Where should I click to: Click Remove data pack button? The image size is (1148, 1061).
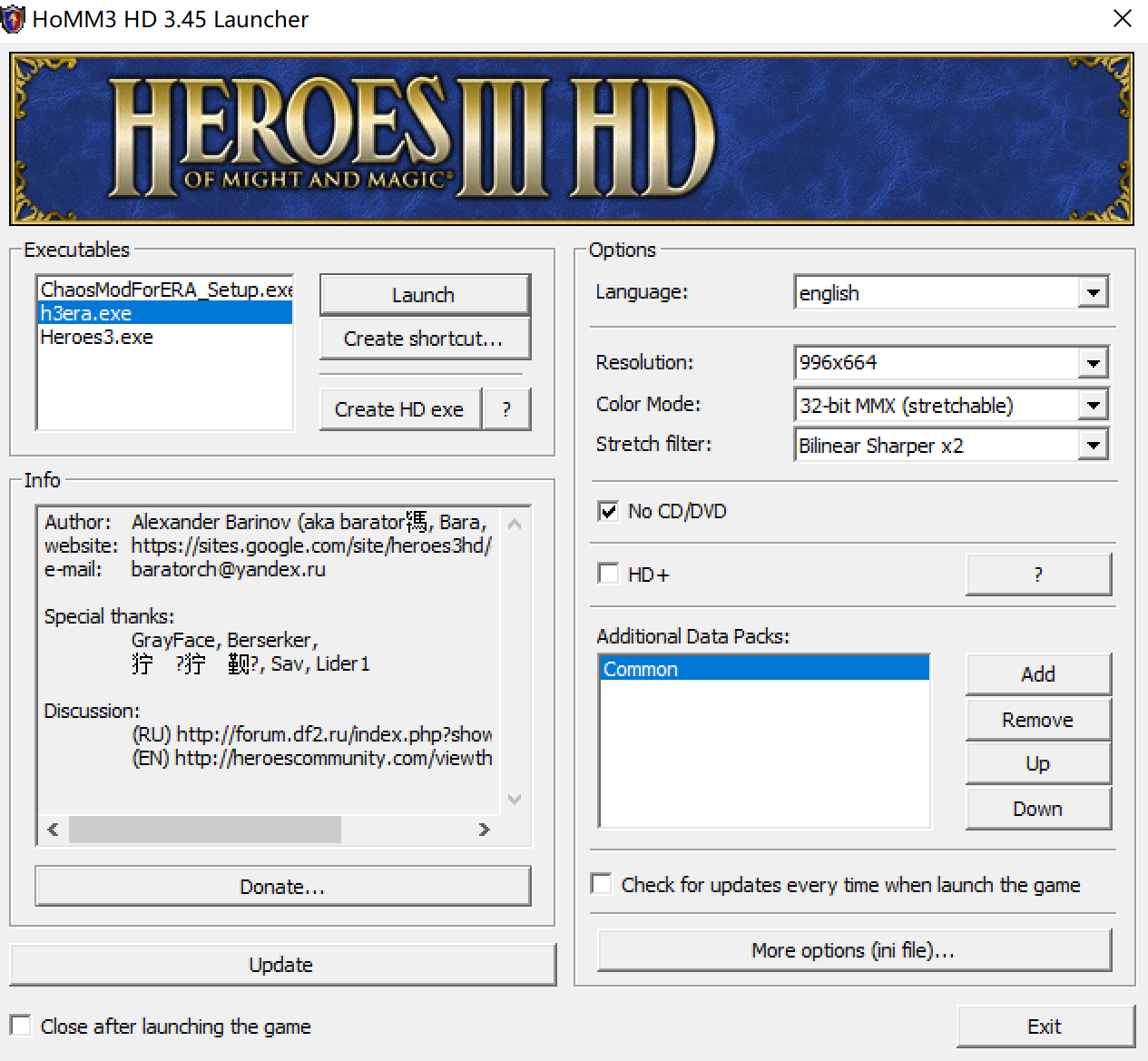coord(1038,720)
